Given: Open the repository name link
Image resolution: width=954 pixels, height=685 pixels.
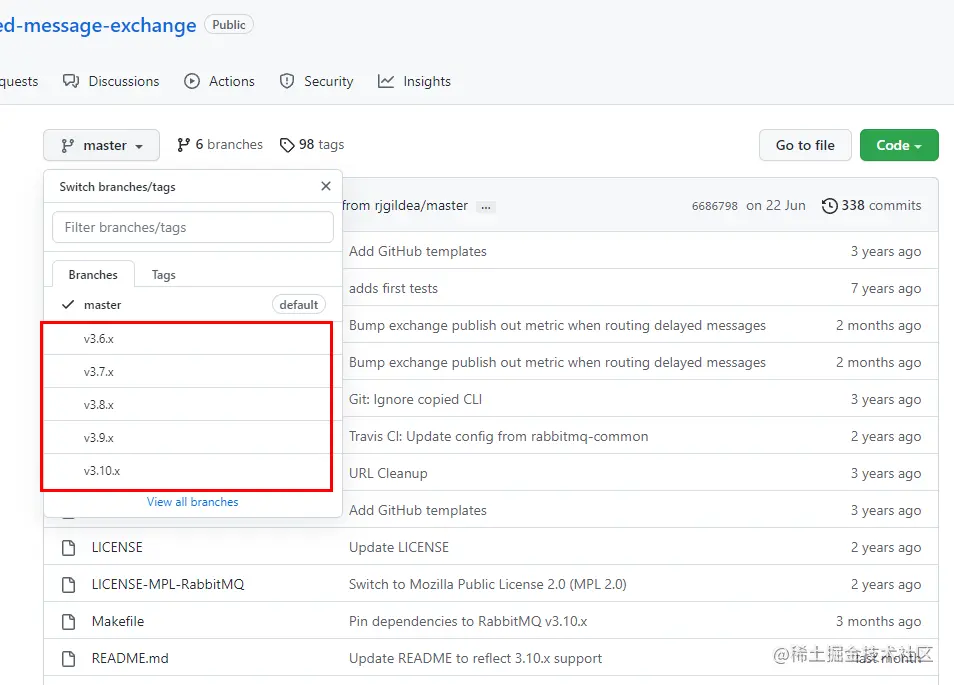Looking at the screenshot, I should pyautogui.click(x=98, y=26).
